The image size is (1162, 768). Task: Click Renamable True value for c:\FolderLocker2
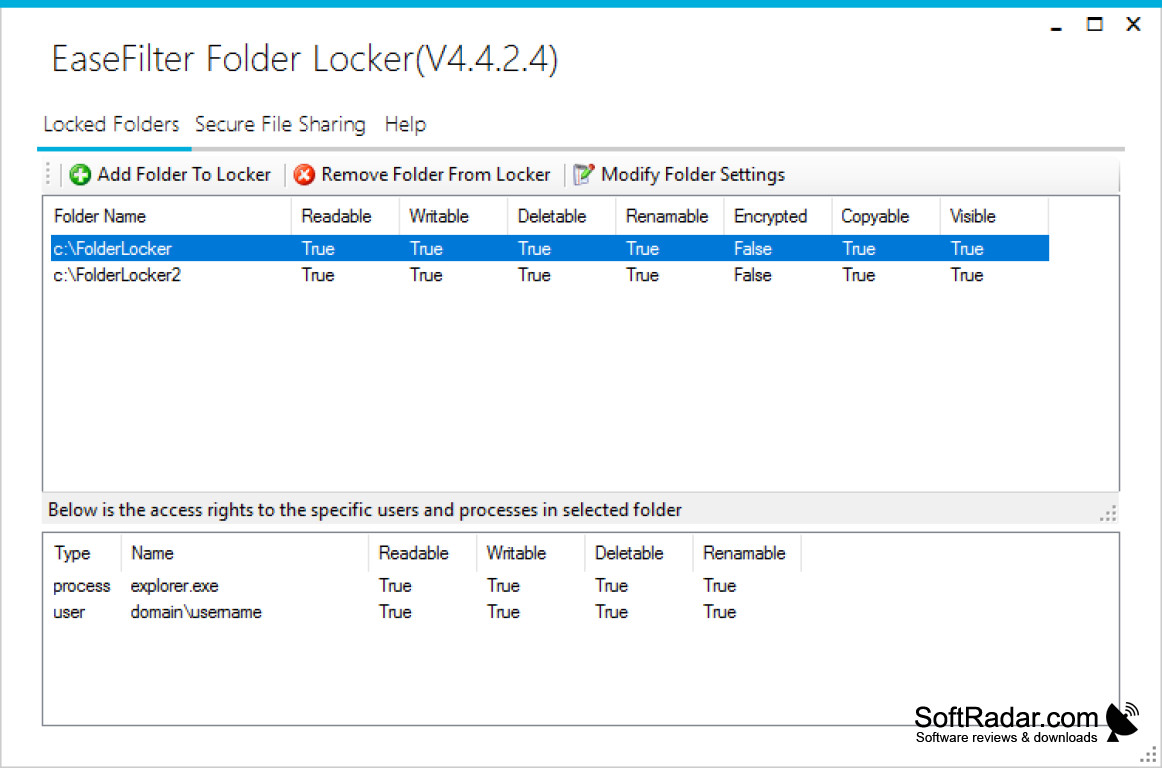[x=643, y=275]
